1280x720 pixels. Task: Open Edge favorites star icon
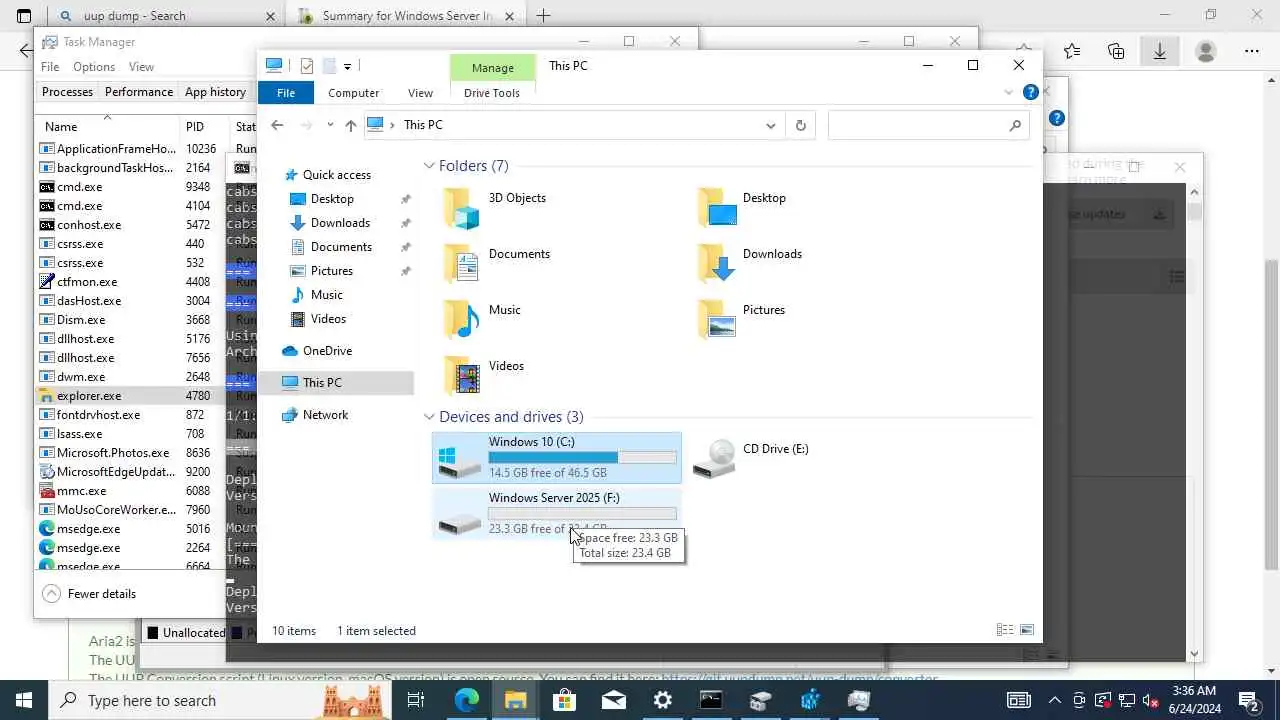pyautogui.click(x=1072, y=51)
